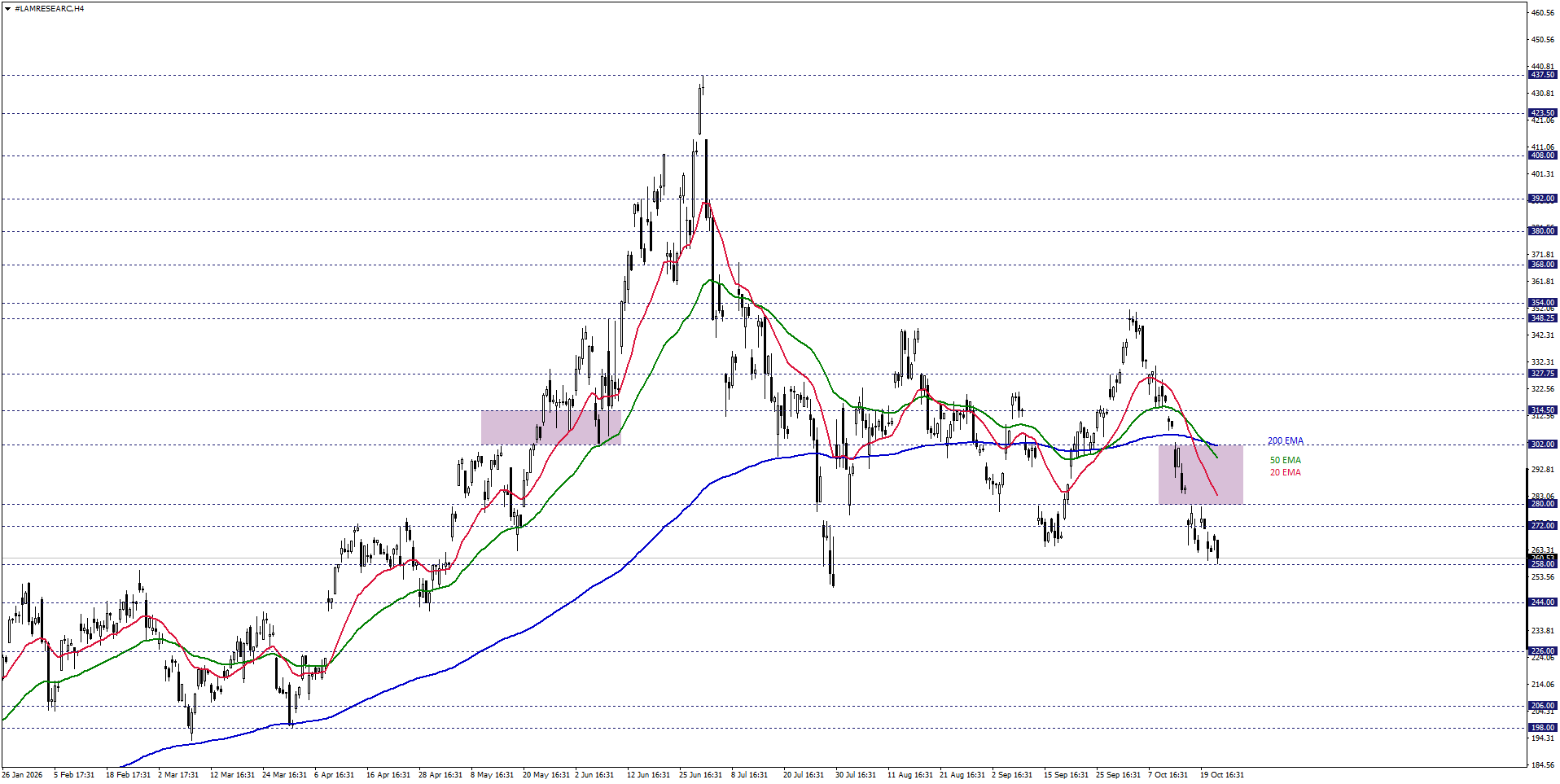Select the 200 EMA text label
This screenshot has height=784, width=1560.
1285,441
